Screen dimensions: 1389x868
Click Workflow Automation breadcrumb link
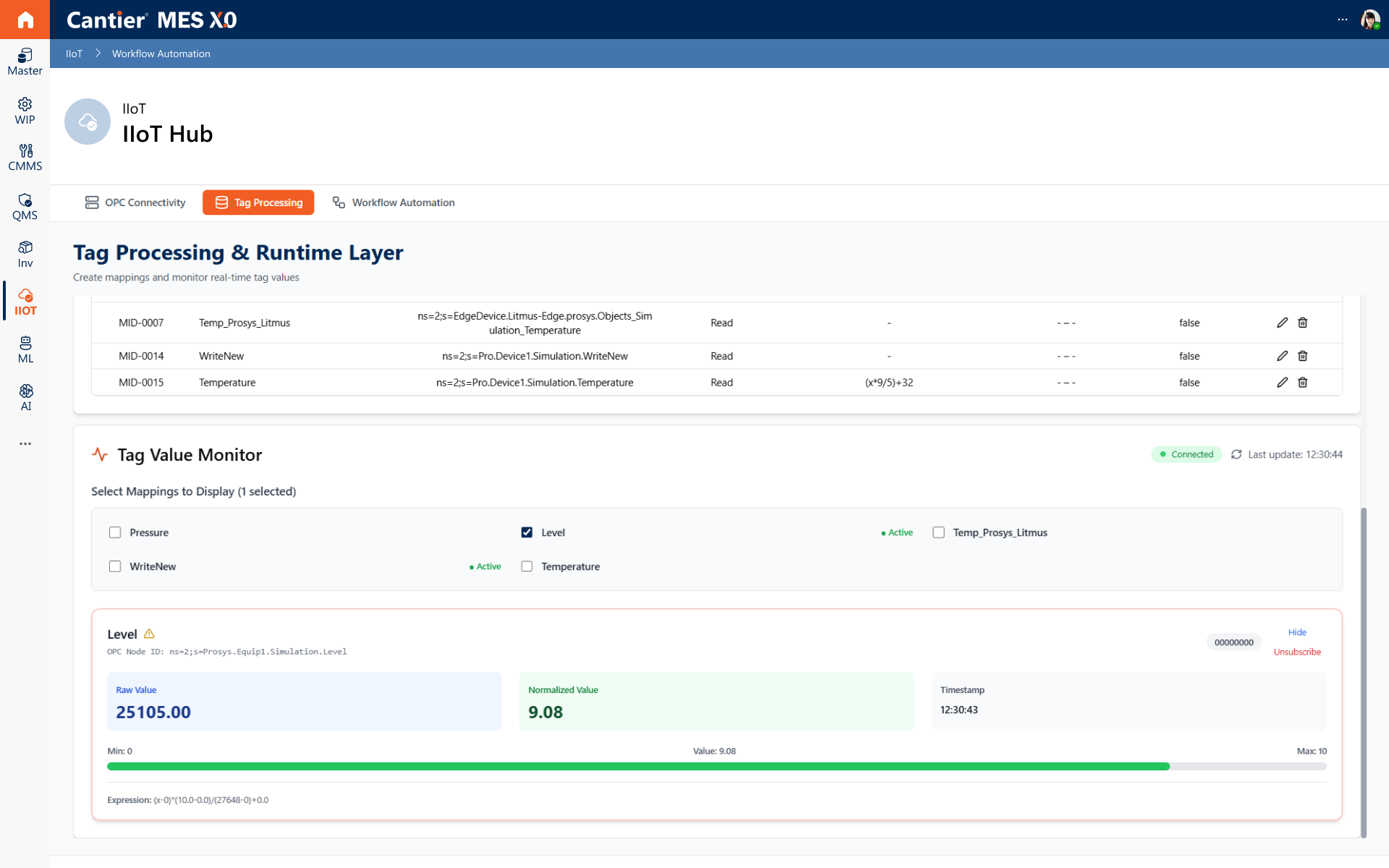pos(161,54)
